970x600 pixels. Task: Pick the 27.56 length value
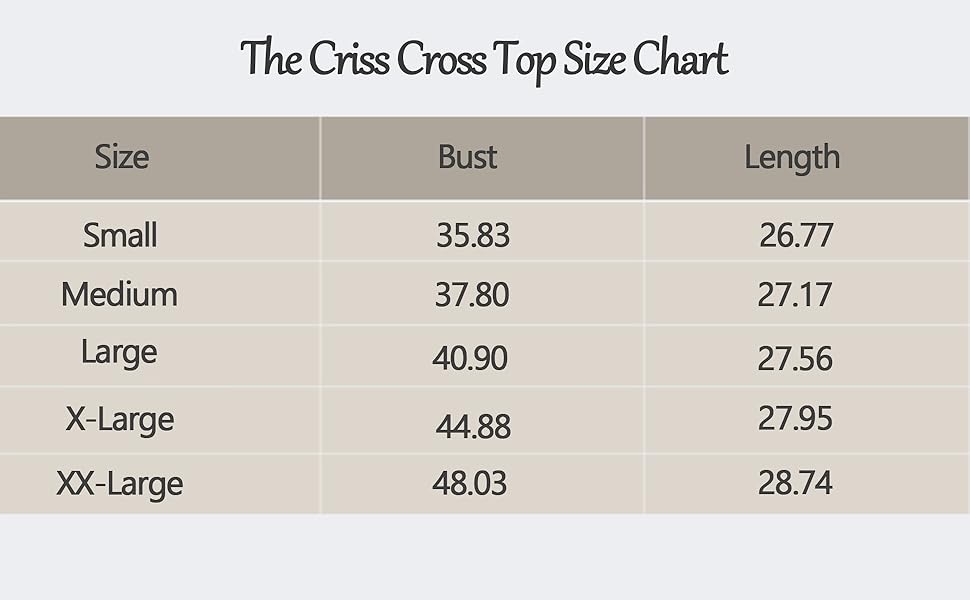click(795, 358)
